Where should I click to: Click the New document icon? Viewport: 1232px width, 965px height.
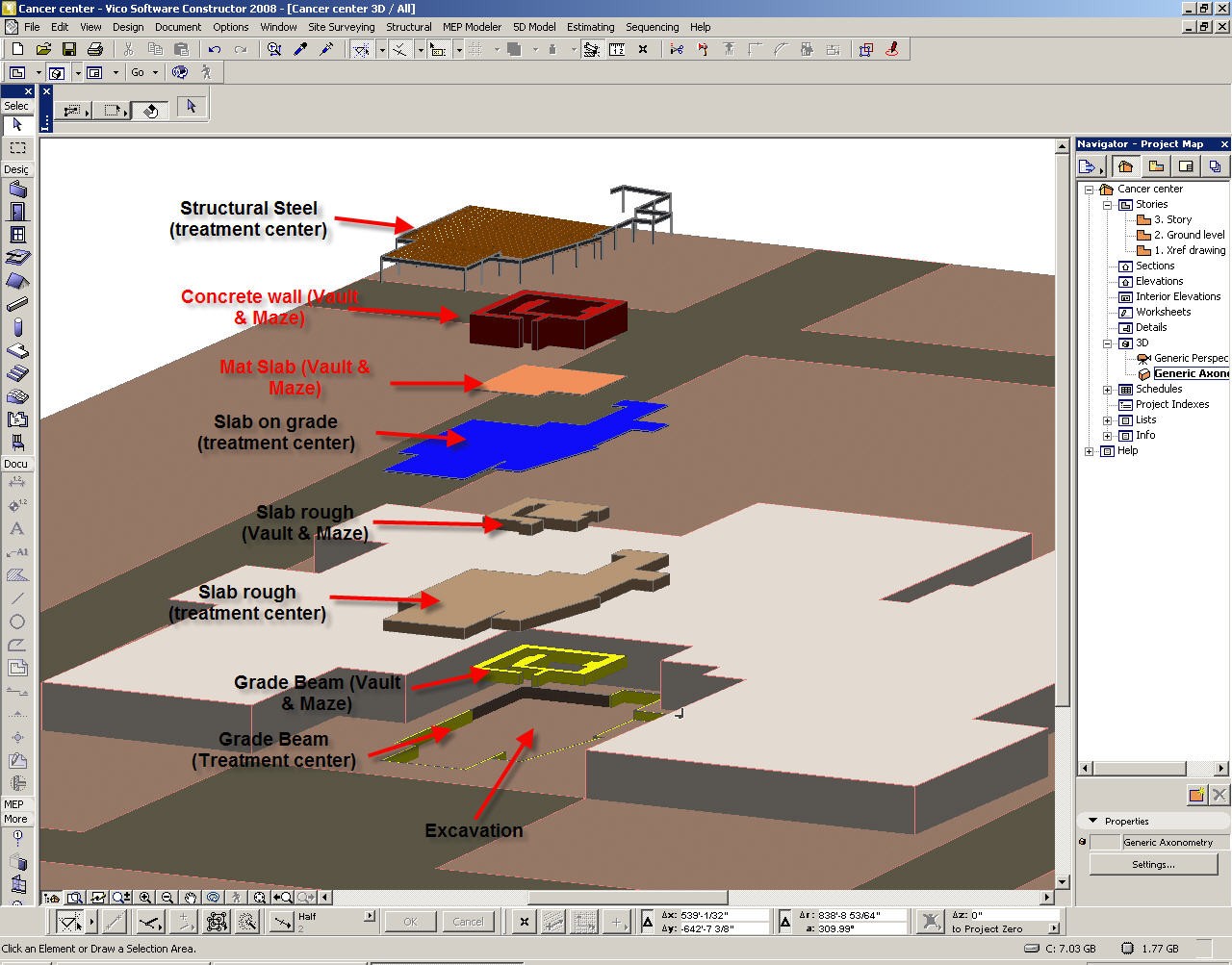click(x=17, y=49)
